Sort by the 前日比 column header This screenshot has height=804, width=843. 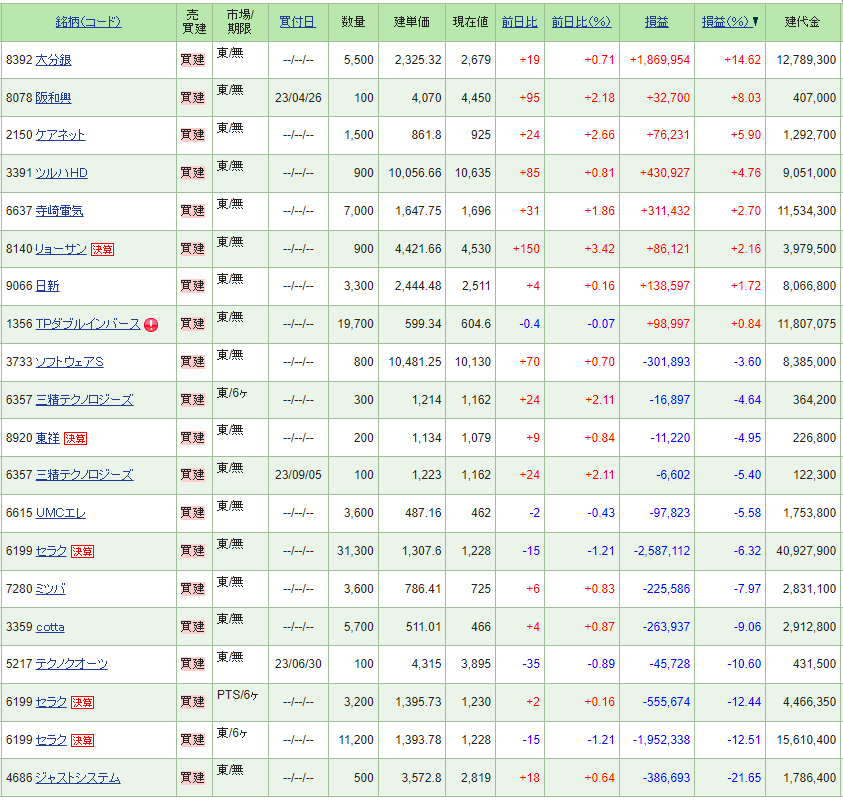click(519, 22)
